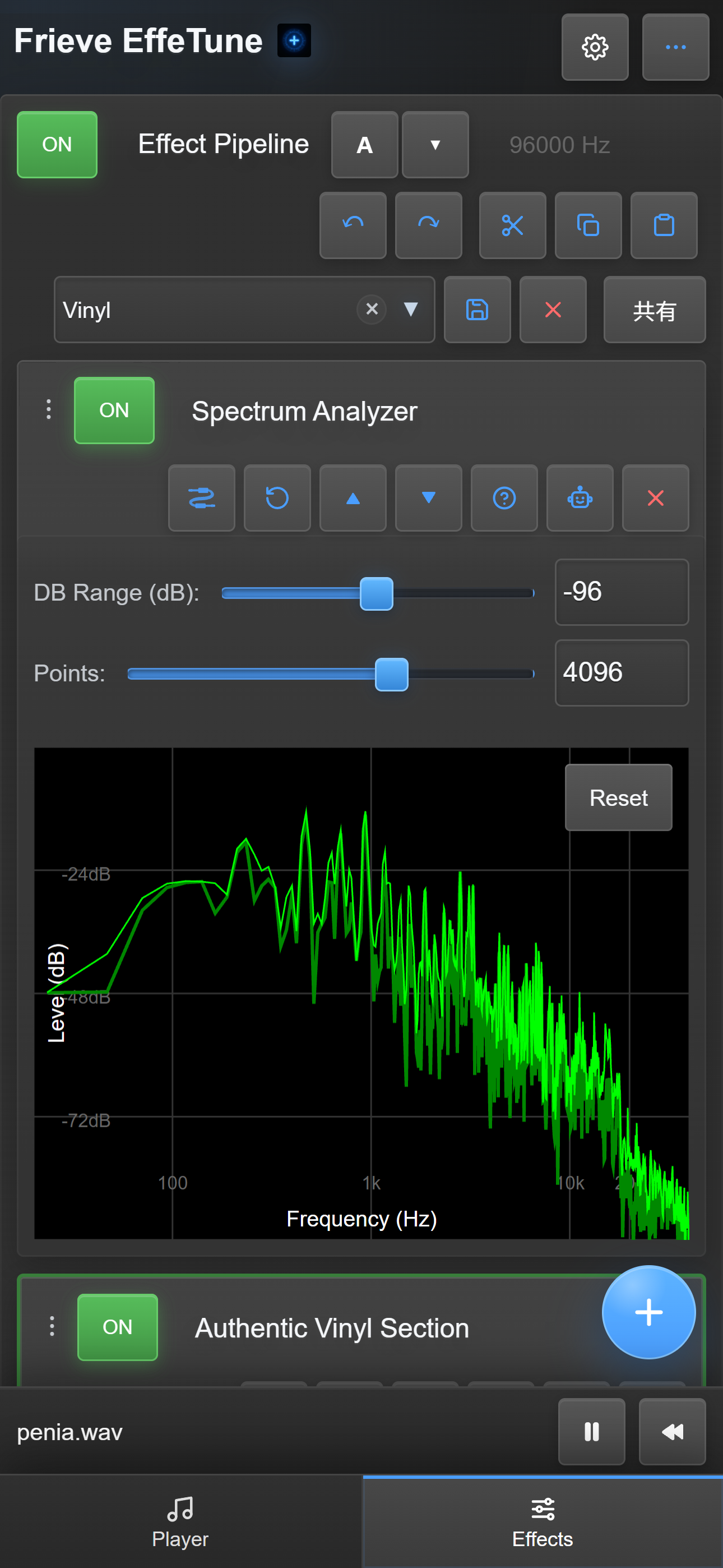The image size is (723, 1568).
Task: Adjust the DB Range slider
Action: click(x=378, y=593)
